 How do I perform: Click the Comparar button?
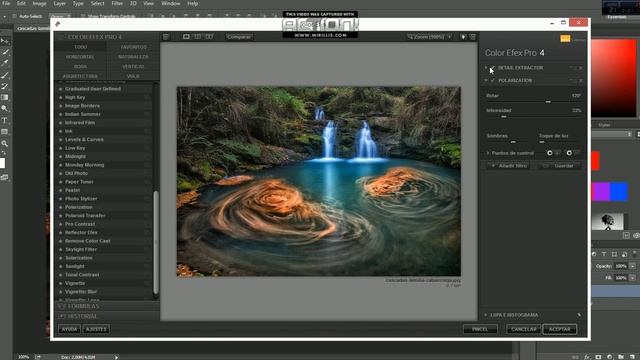coord(239,37)
